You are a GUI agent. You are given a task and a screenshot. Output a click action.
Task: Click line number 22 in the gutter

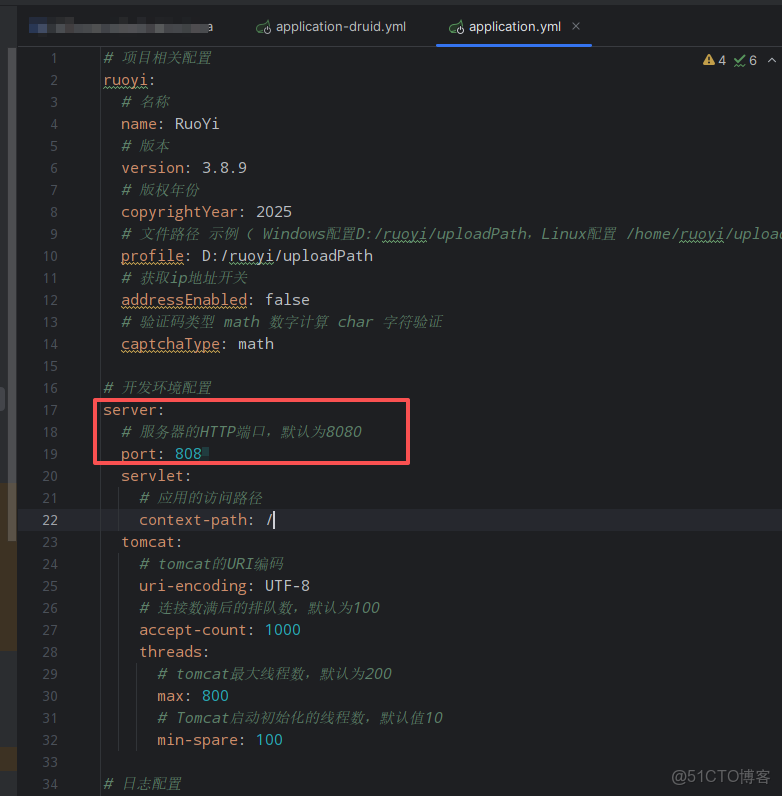[50, 520]
